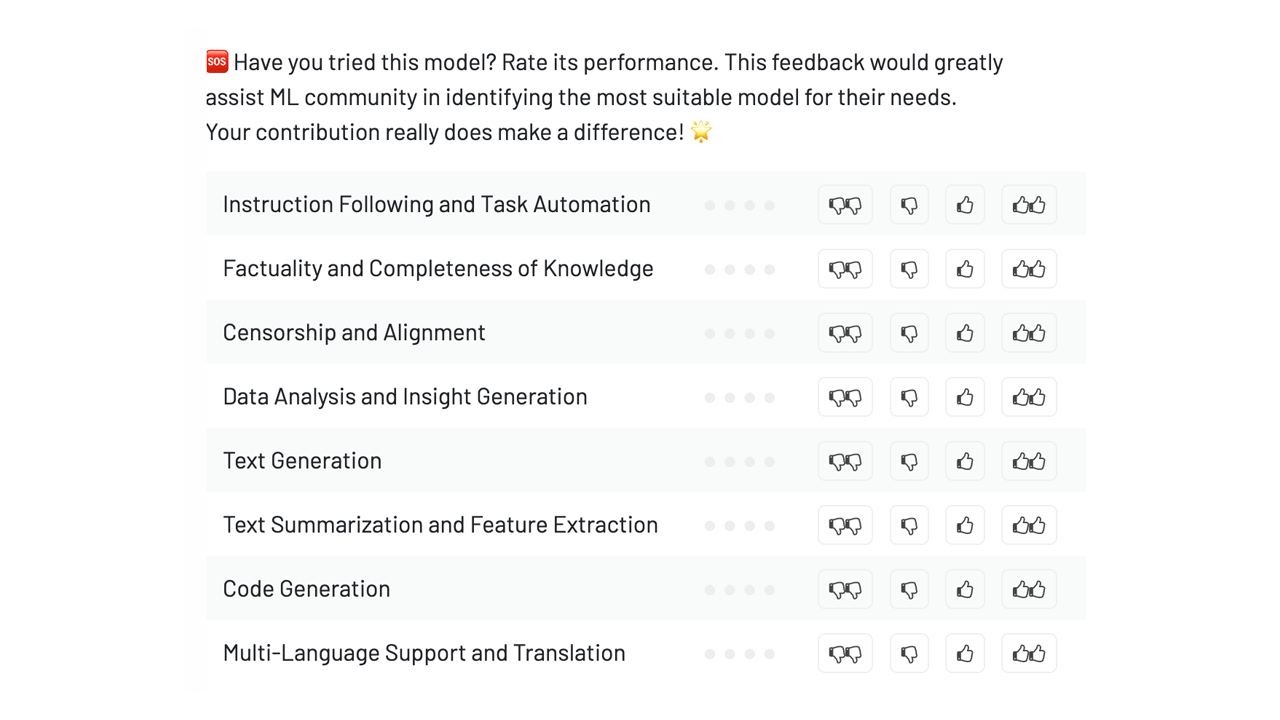Click the SOS emoji in the feedback prompt
1280x720 pixels.
coord(216,61)
